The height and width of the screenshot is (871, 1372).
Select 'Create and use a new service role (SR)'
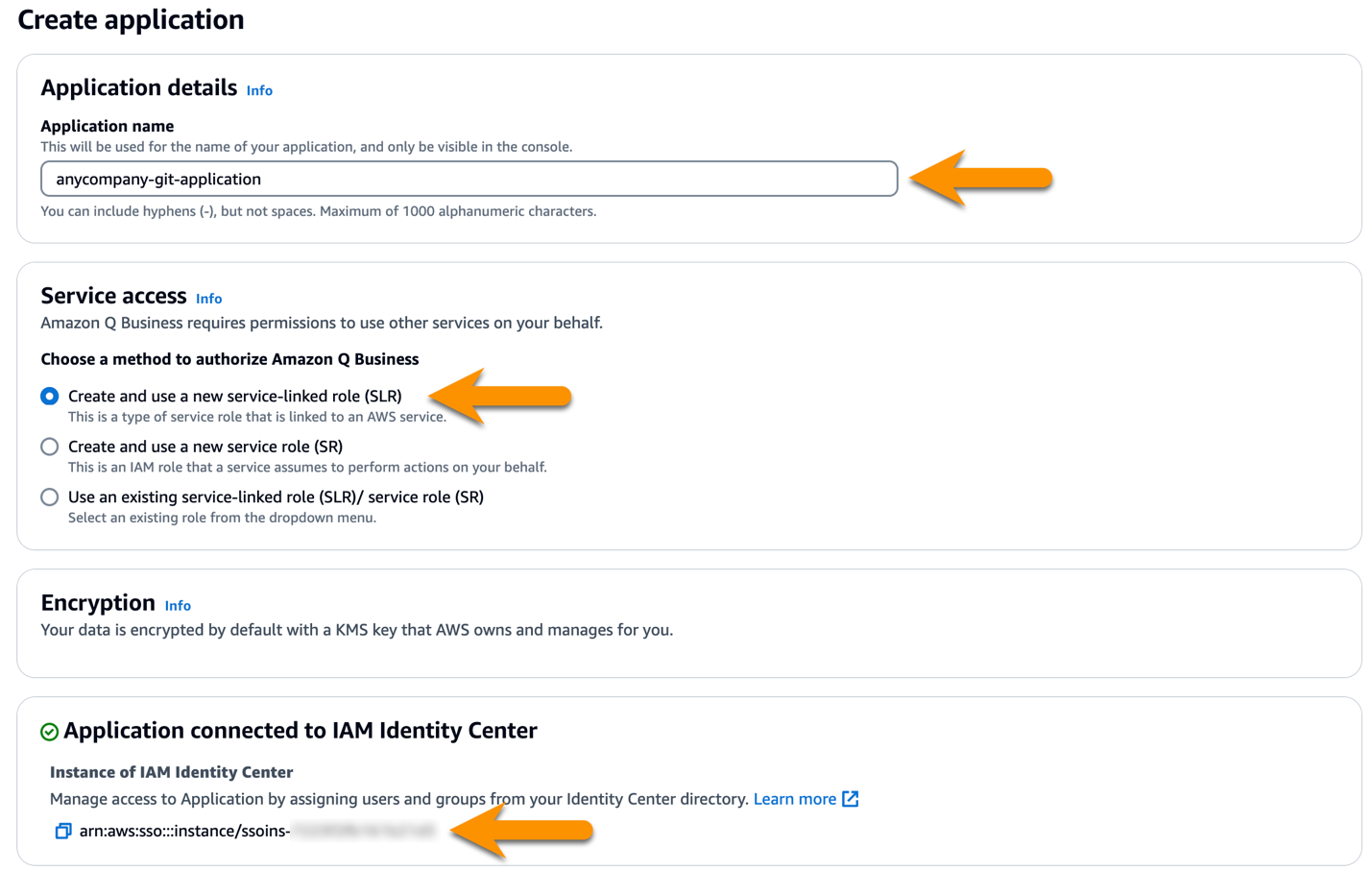click(49, 446)
